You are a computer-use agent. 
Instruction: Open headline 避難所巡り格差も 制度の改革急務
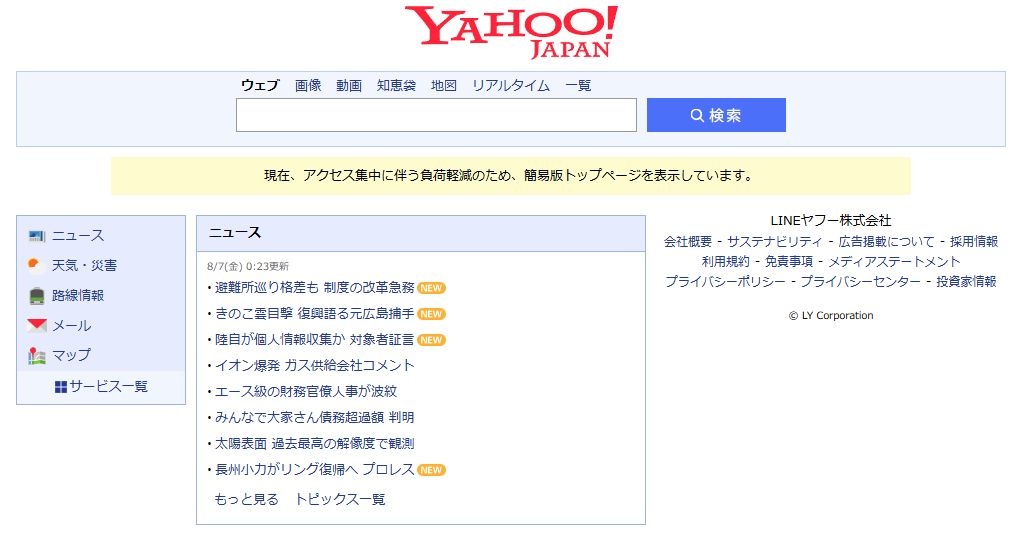315,288
